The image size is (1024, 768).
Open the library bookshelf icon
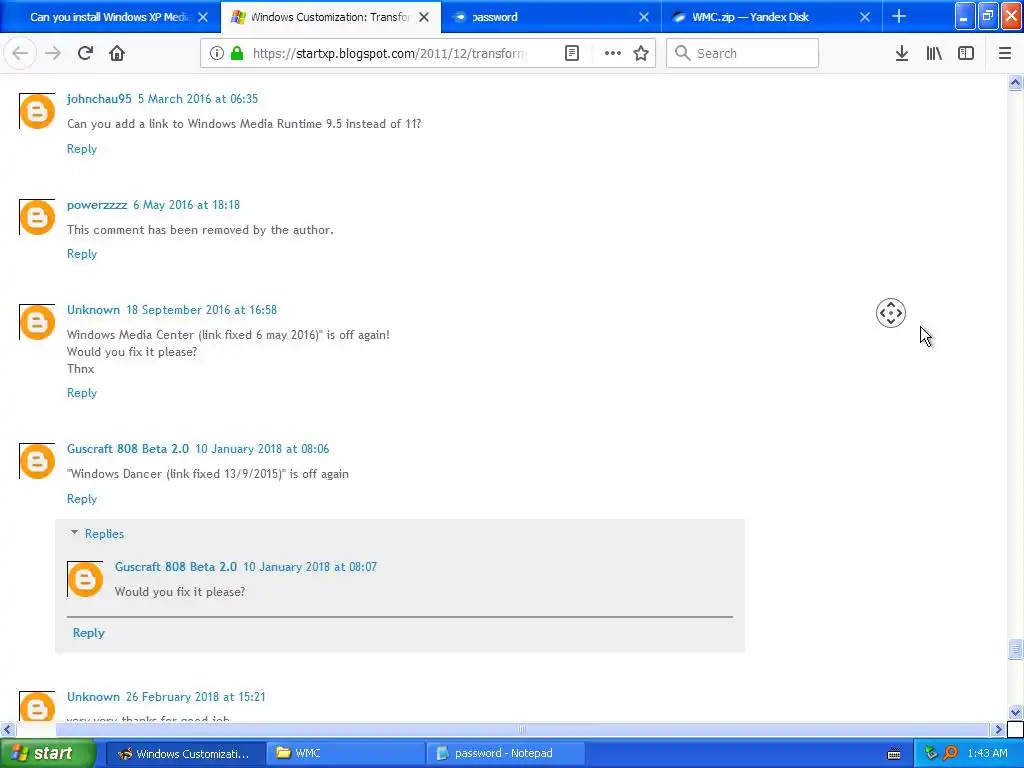[934, 53]
